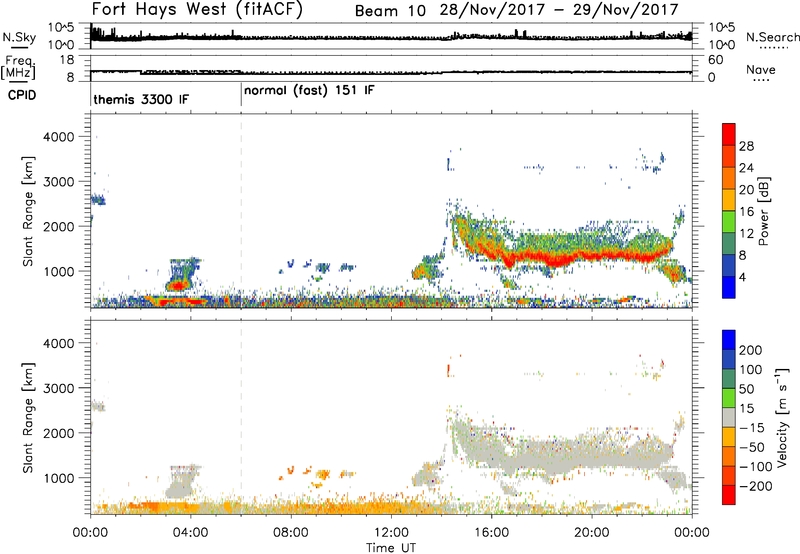Click the frequency trace line in Freq panel
This screenshot has height=554, width=800.
tap(390, 72)
